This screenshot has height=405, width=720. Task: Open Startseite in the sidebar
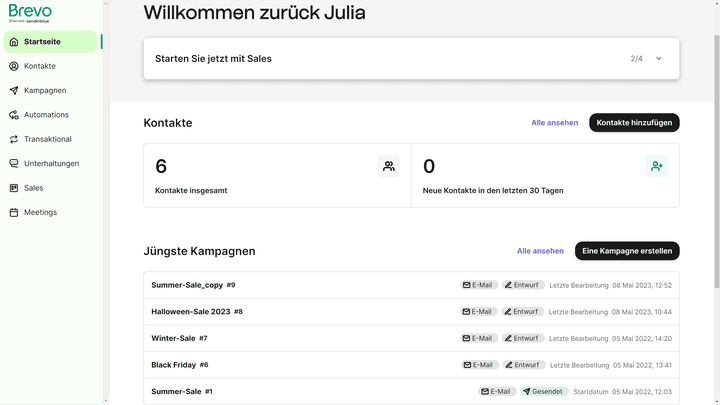(x=51, y=42)
